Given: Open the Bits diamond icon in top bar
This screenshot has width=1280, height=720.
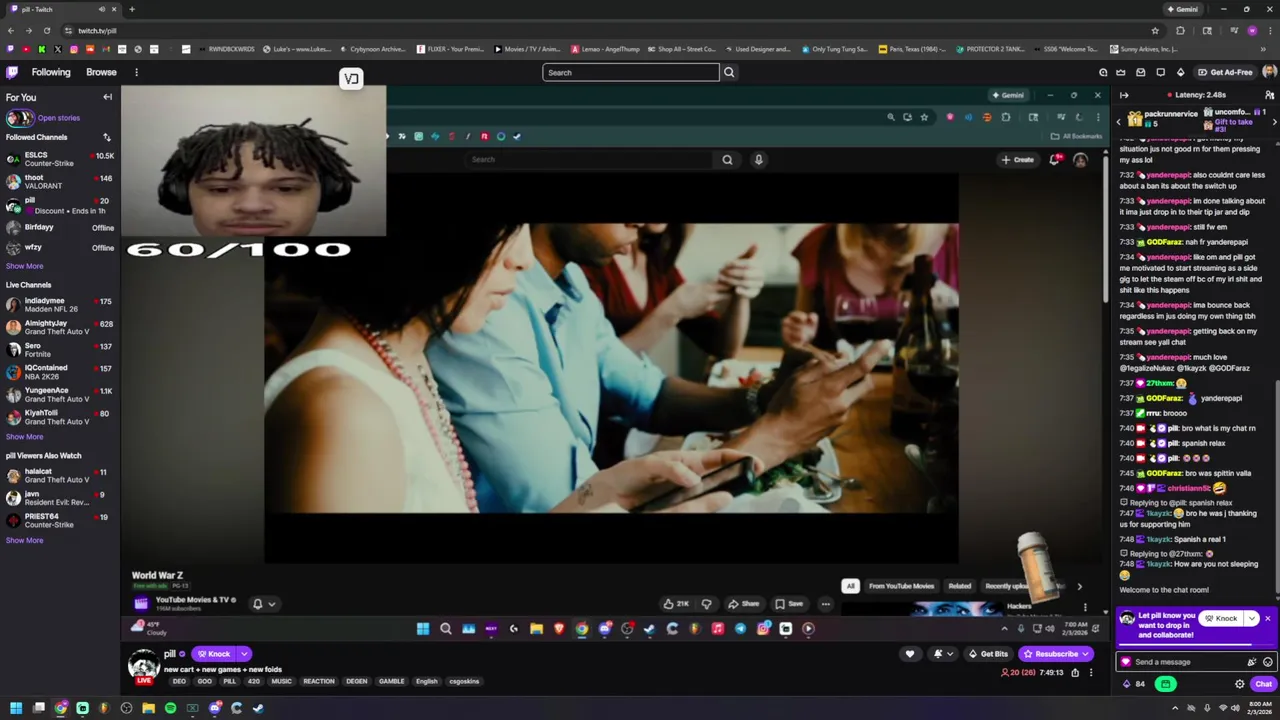Looking at the screenshot, I should click(1180, 72).
